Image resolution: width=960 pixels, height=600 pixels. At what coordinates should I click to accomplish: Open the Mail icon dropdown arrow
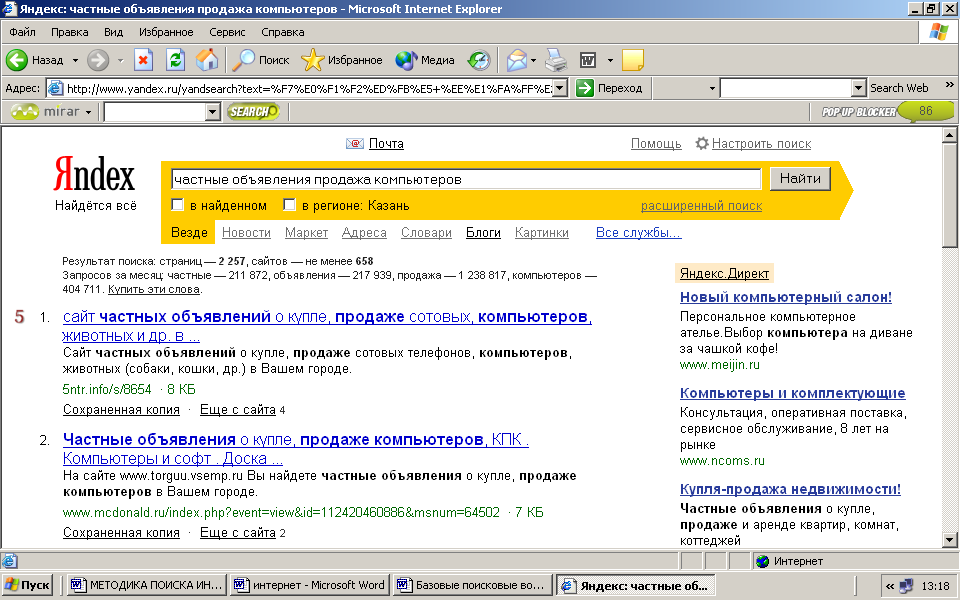(533, 60)
